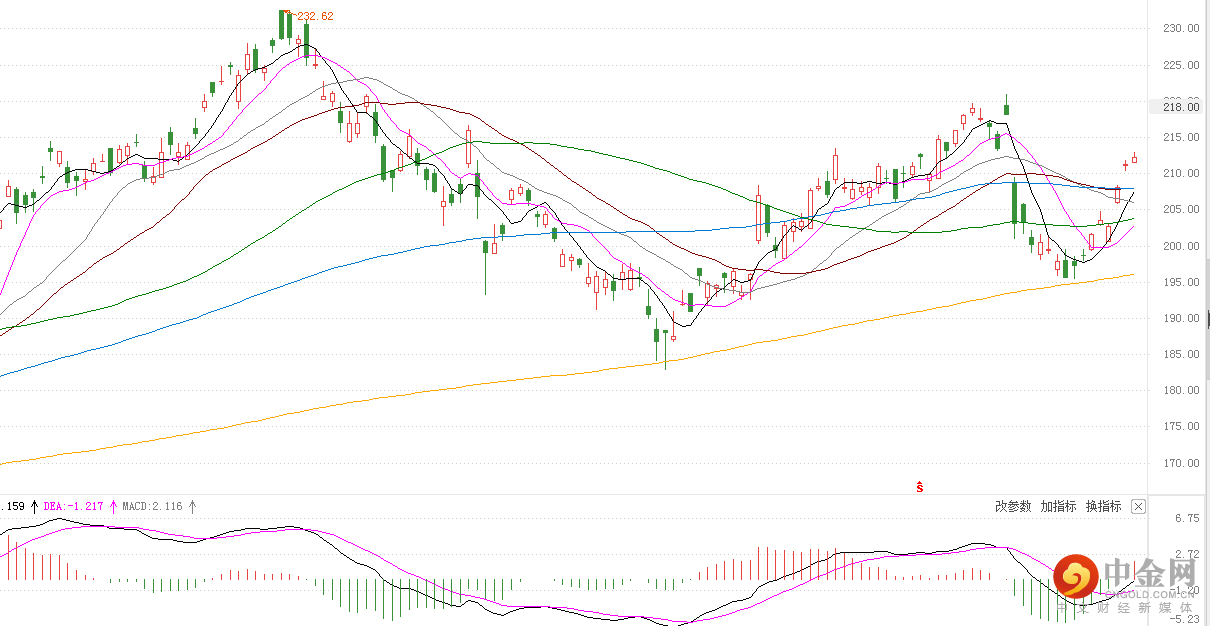Screen dimensions: 1210x626
Task: Click the 175.00 price axis label
Action: [x=1181, y=426]
